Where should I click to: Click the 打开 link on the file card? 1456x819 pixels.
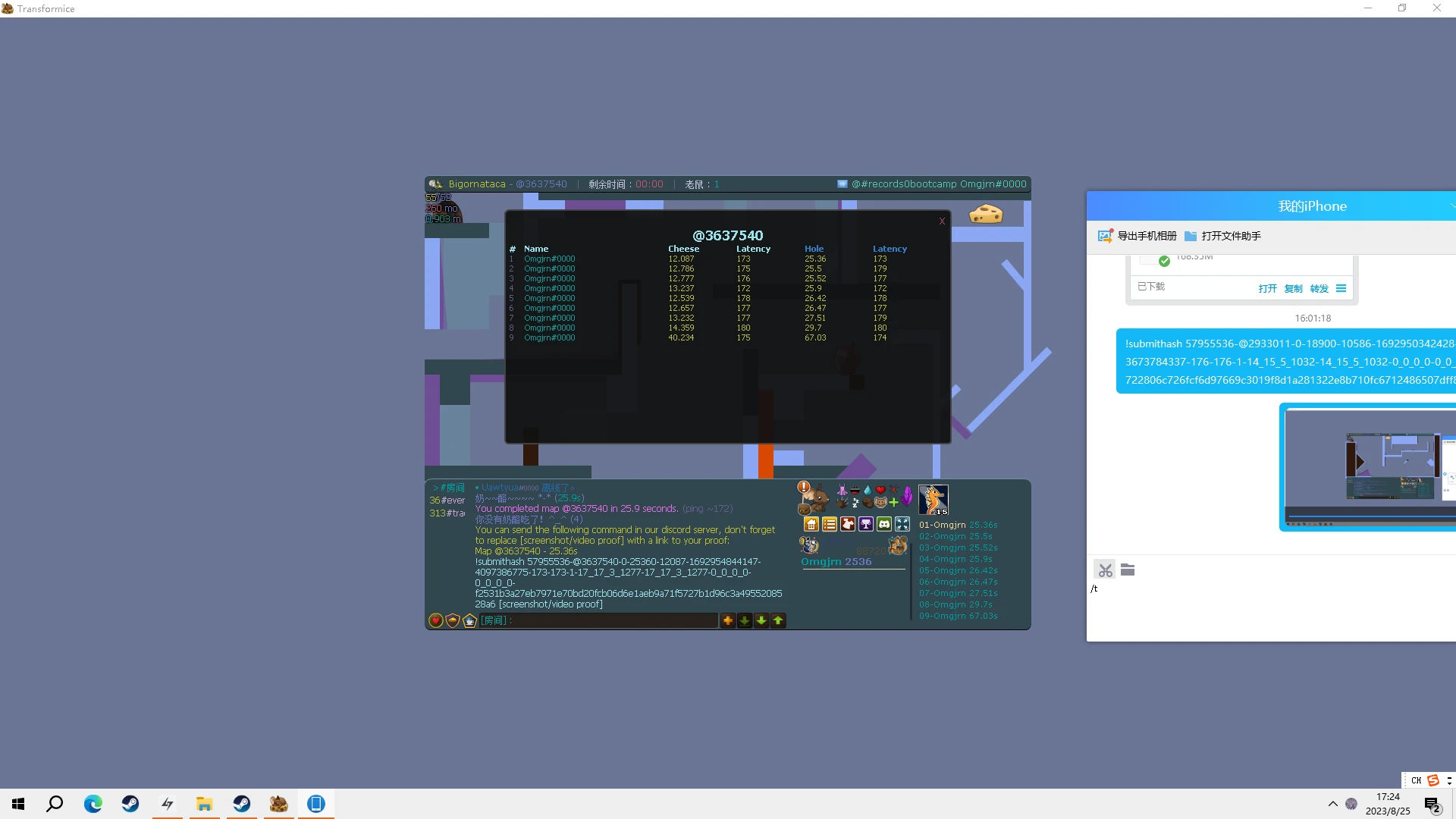click(x=1267, y=289)
